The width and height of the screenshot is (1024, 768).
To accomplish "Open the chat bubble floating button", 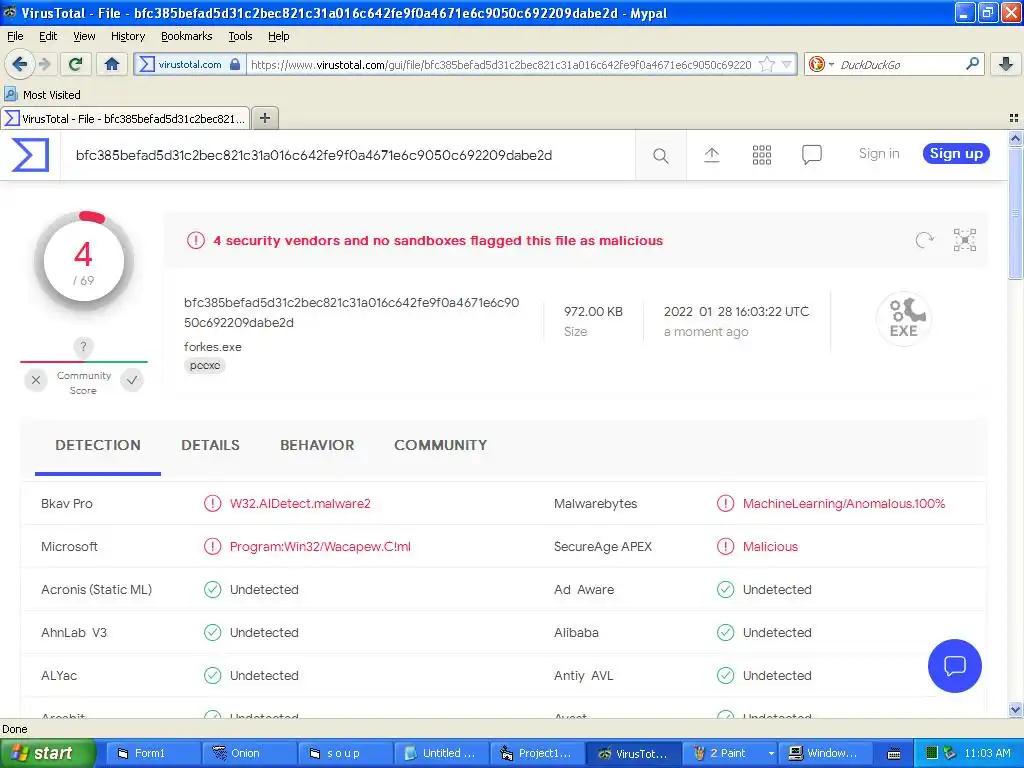I will (x=954, y=665).
